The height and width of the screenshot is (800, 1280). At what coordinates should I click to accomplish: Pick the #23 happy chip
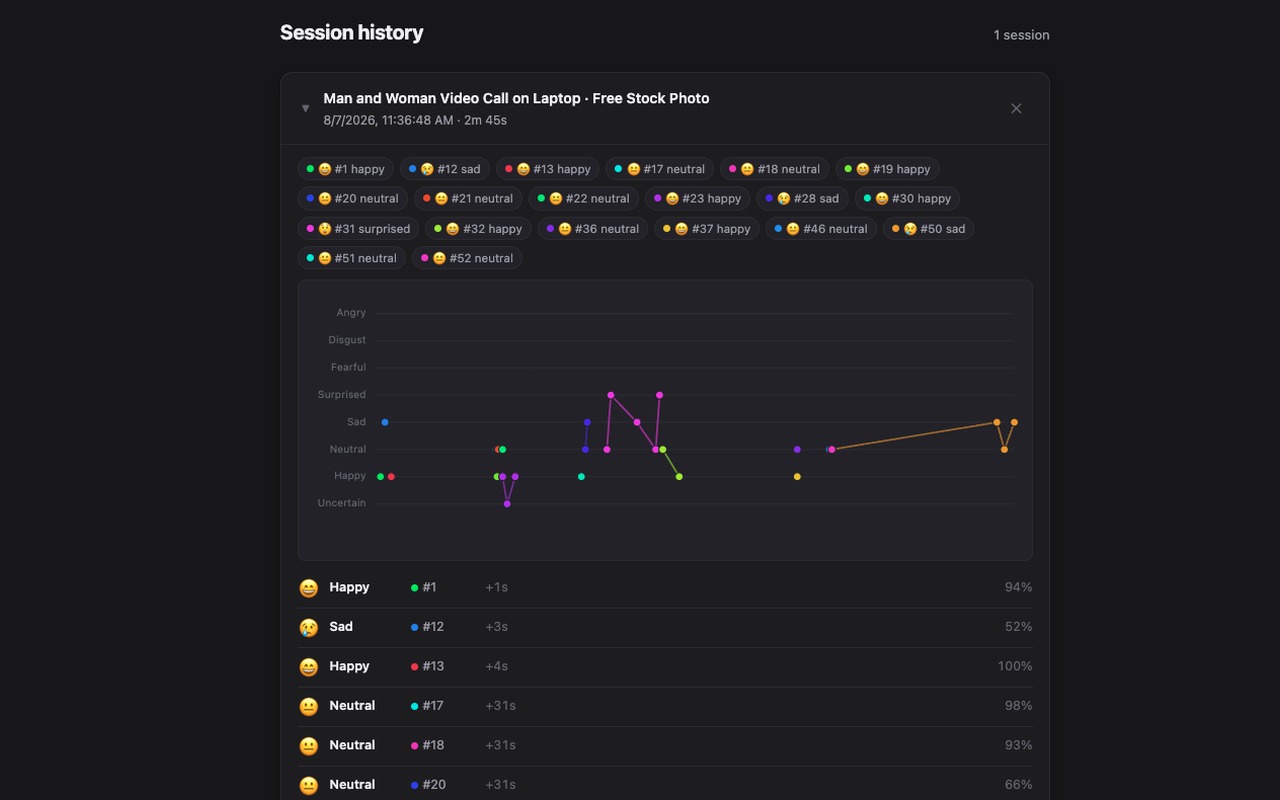[x=697, y=198]
